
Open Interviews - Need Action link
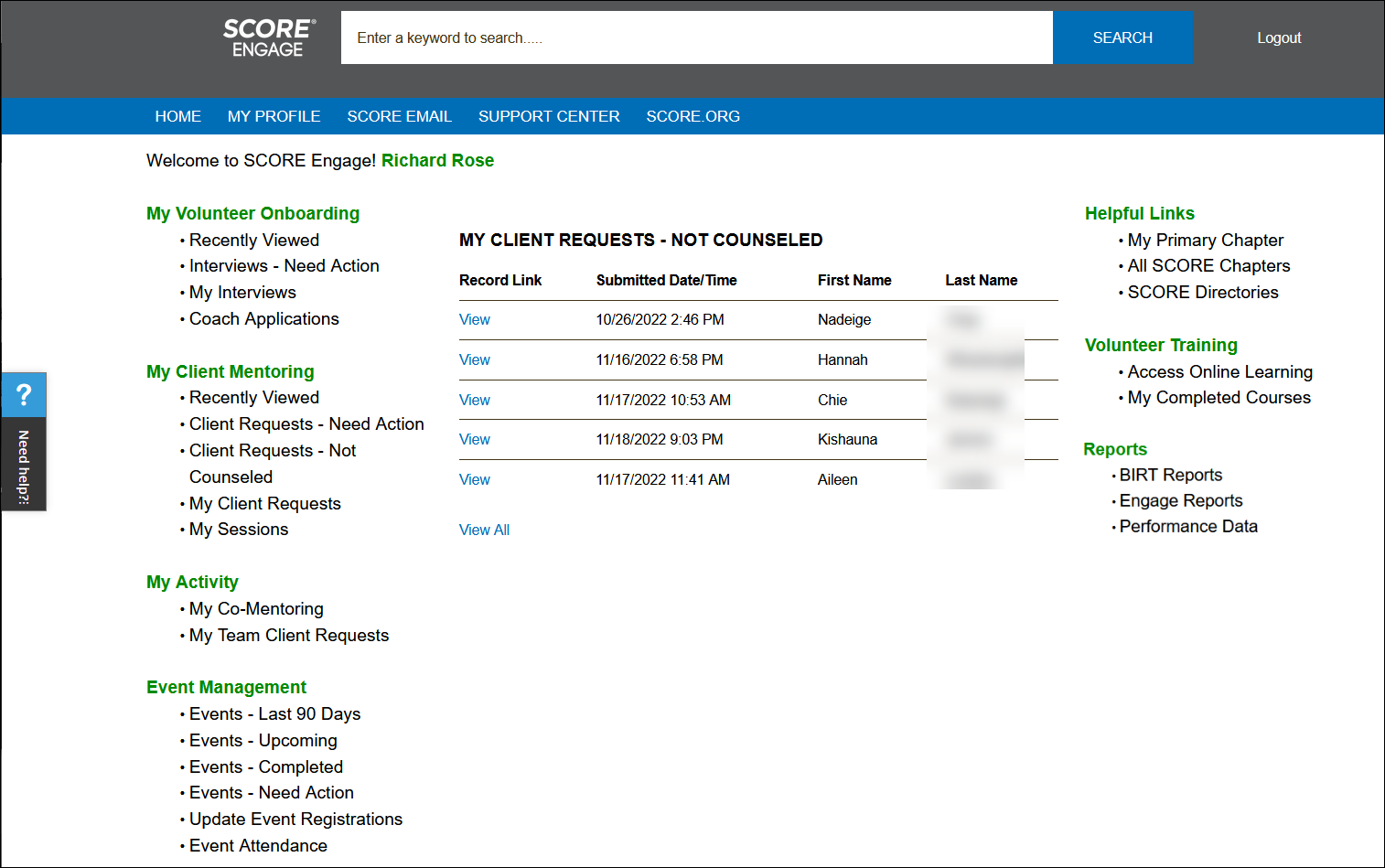coord(284,265)
